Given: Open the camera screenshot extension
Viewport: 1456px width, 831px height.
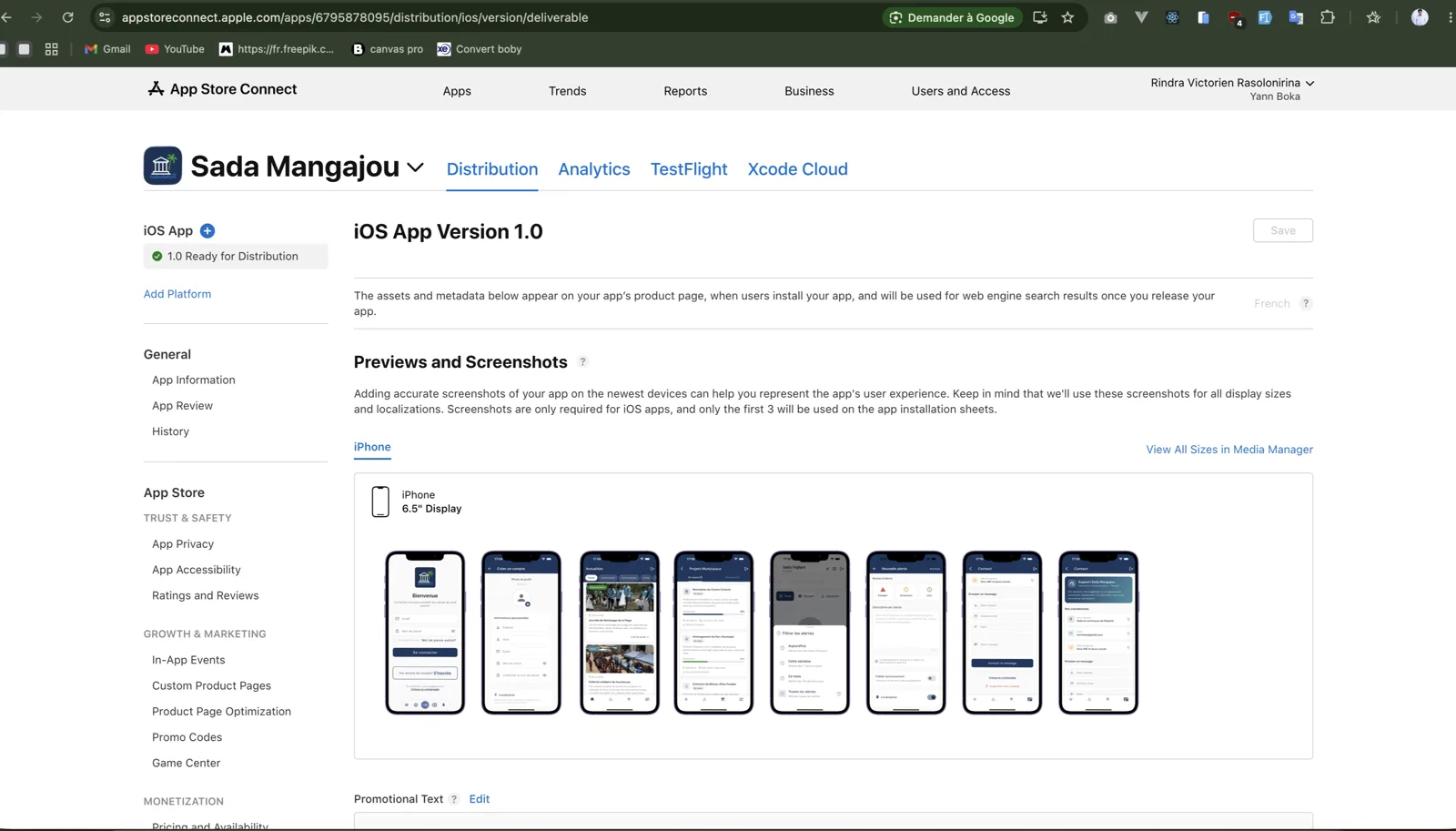Looking at the screenshot, I should point(1110,17).
